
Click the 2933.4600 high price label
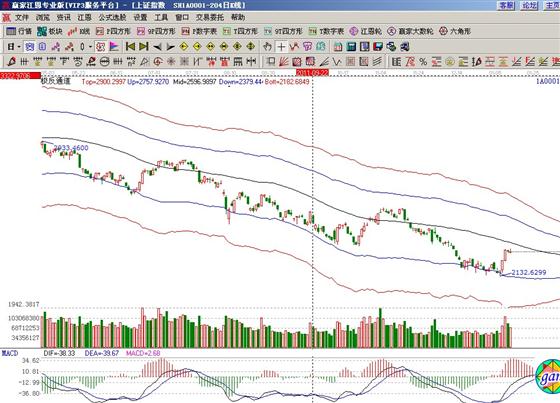[71, 148]
